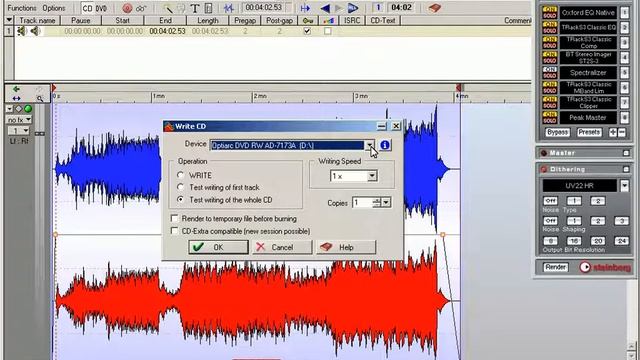Click Bypass in master effects panel
640x360 pixels.
click(557, 132)
